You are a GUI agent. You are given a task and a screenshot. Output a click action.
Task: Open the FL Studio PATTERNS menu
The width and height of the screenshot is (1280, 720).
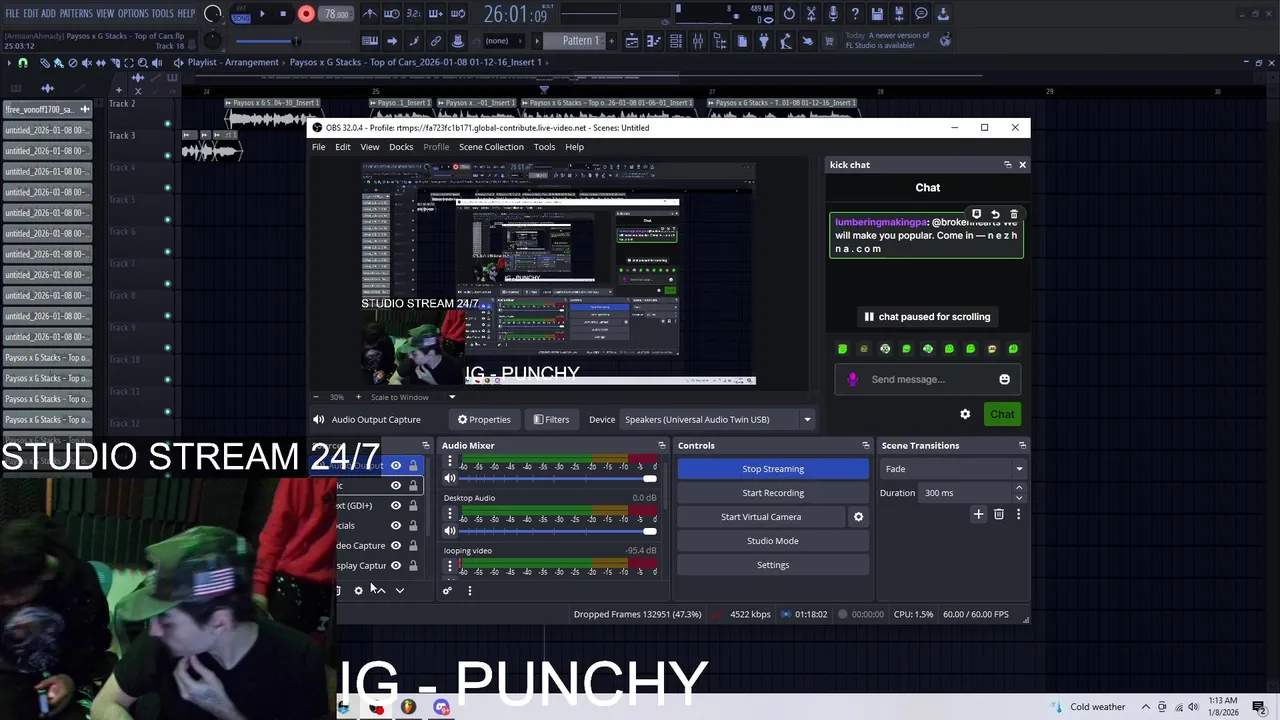point(76,14)
